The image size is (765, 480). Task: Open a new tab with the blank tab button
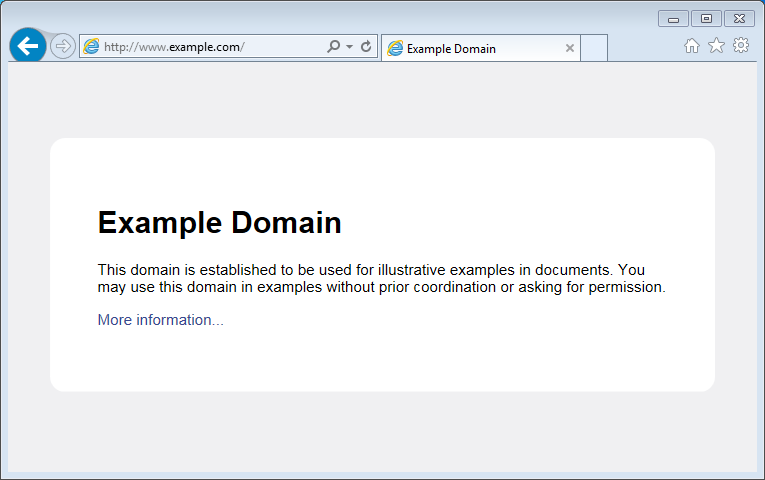pos(594,48)
